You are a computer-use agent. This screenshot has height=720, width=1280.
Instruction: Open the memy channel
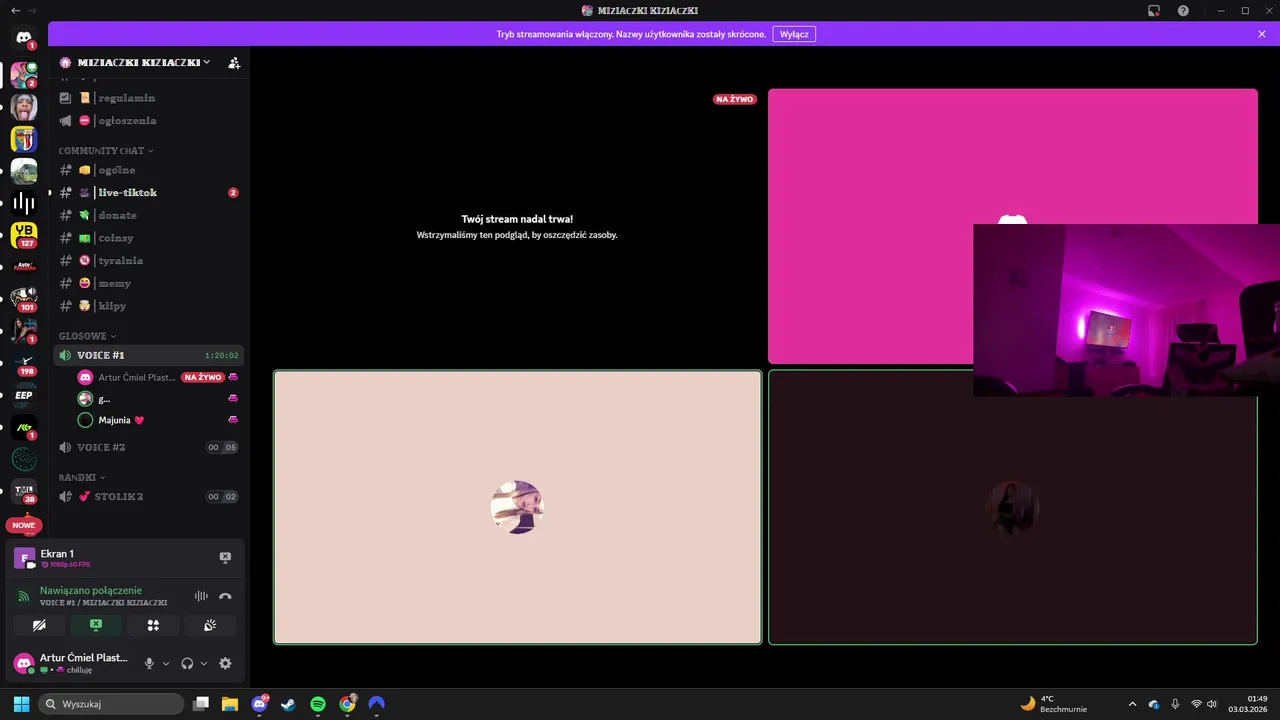pyautogui.click(x=148, y=283)
